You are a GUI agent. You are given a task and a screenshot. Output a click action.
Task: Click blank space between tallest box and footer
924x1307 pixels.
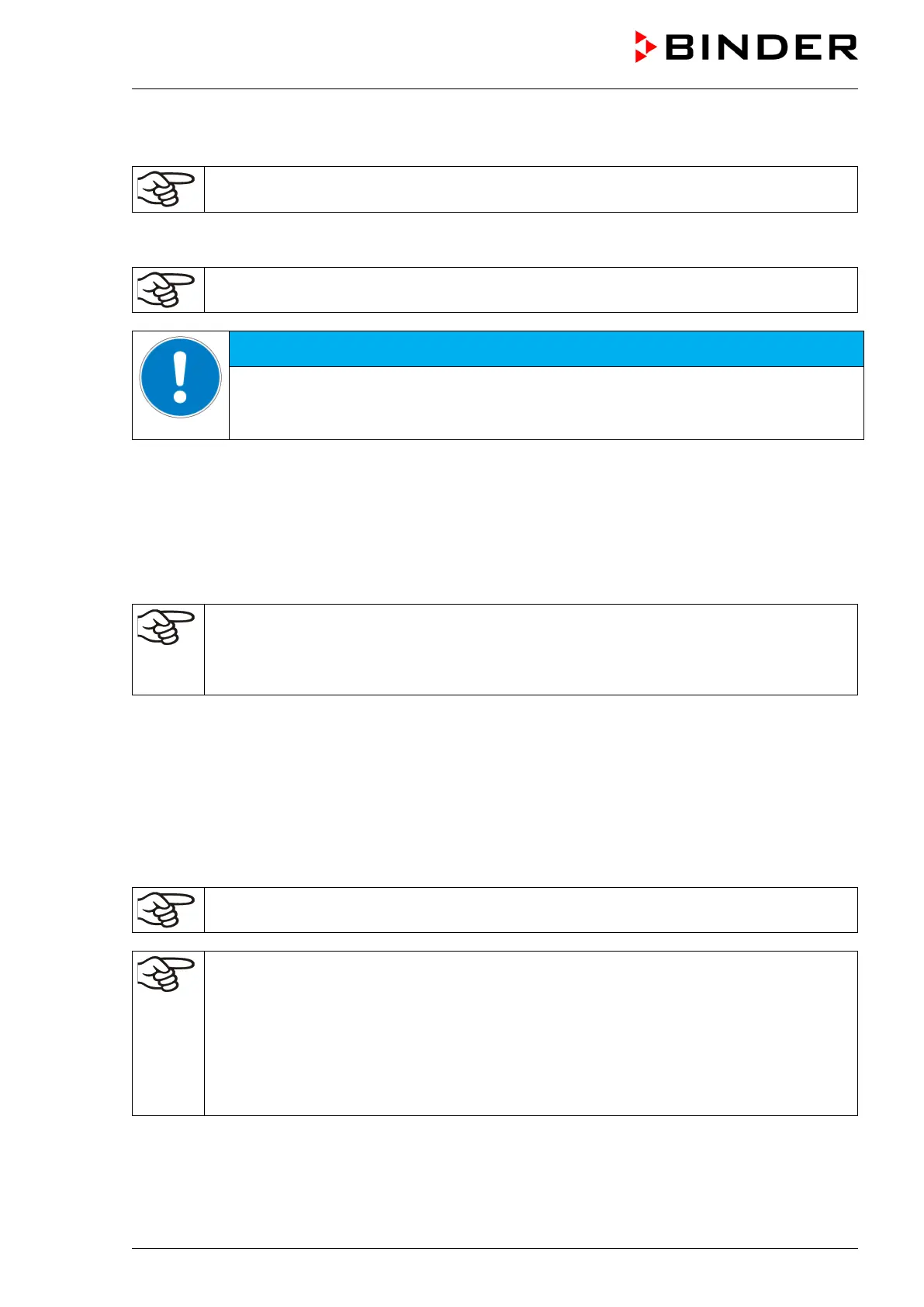click(x=494, y=1181)
